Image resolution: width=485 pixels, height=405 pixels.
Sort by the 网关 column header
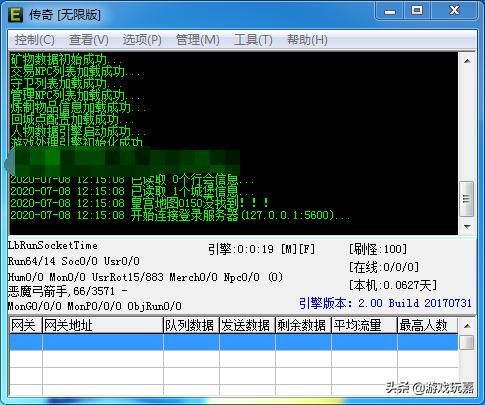pos(26,325)
